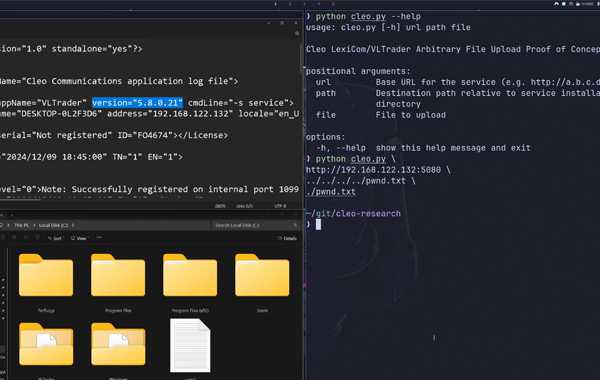Click the terminal cursor at the prompt
Image resolution: width=600 pixels, height=380 pixels.
318,225
